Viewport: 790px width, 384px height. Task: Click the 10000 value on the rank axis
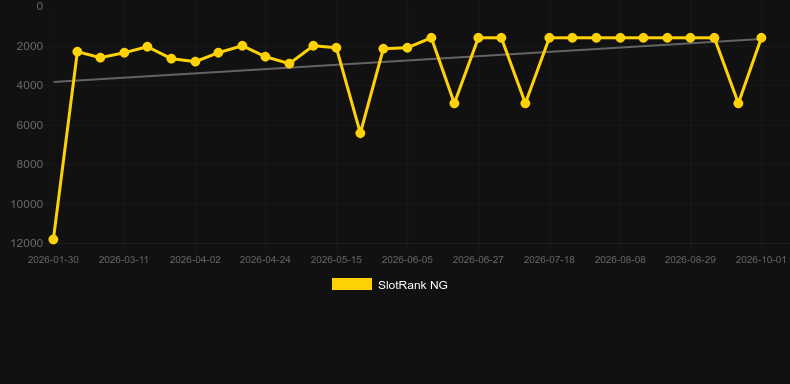tap(27, 204)
